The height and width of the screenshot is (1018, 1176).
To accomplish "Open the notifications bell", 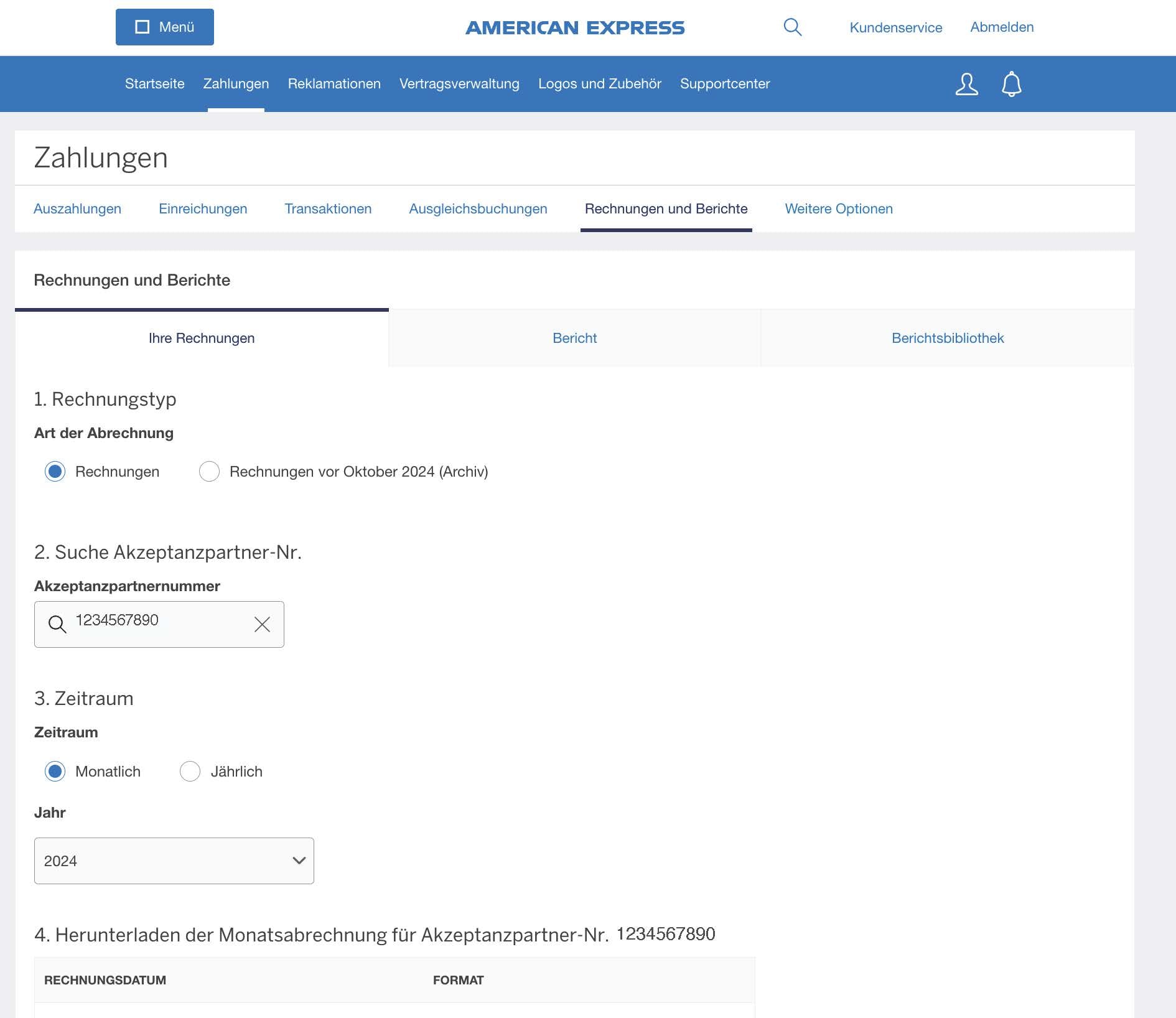I will 1011,84.
